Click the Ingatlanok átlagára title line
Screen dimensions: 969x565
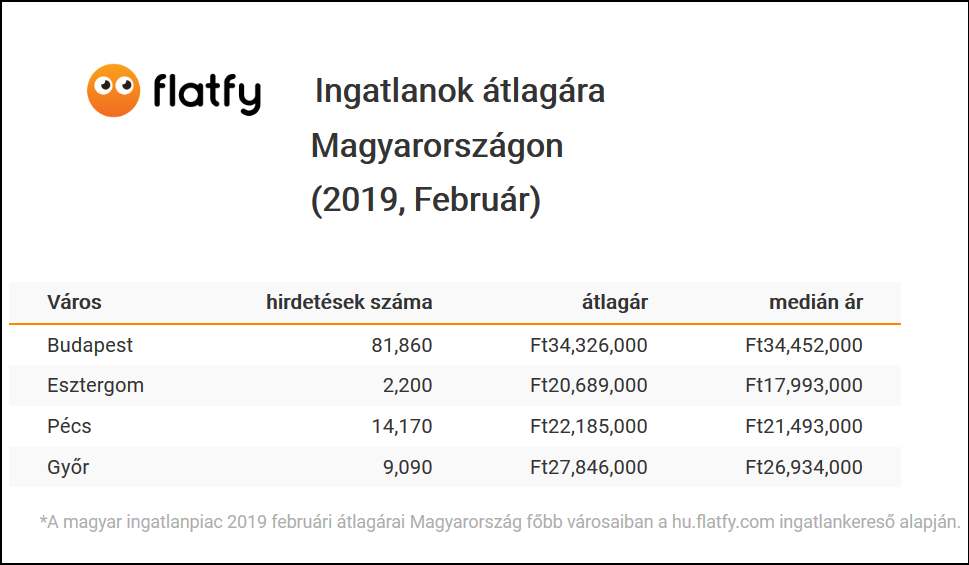click(460, 91)
